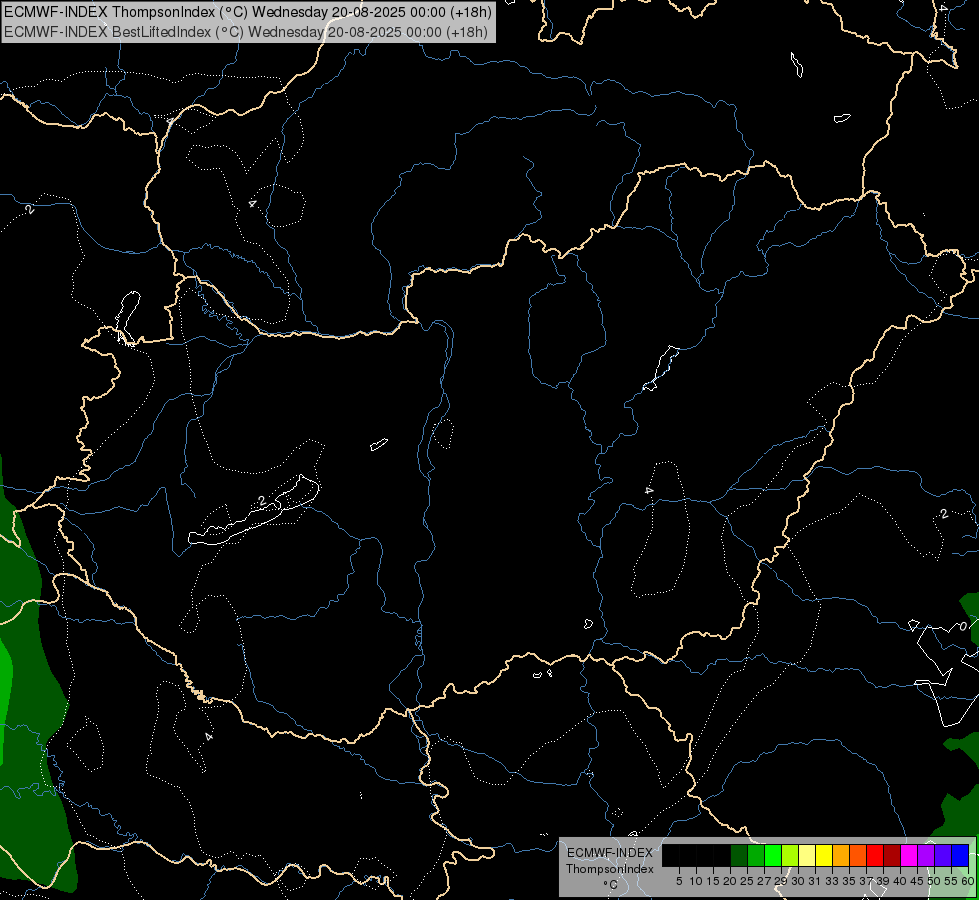
Task: Choose the red-orange 35–37 legend swatch
Action: 858,855
